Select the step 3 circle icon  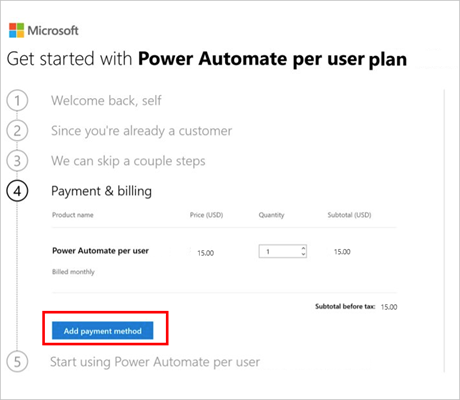(17, 161)
